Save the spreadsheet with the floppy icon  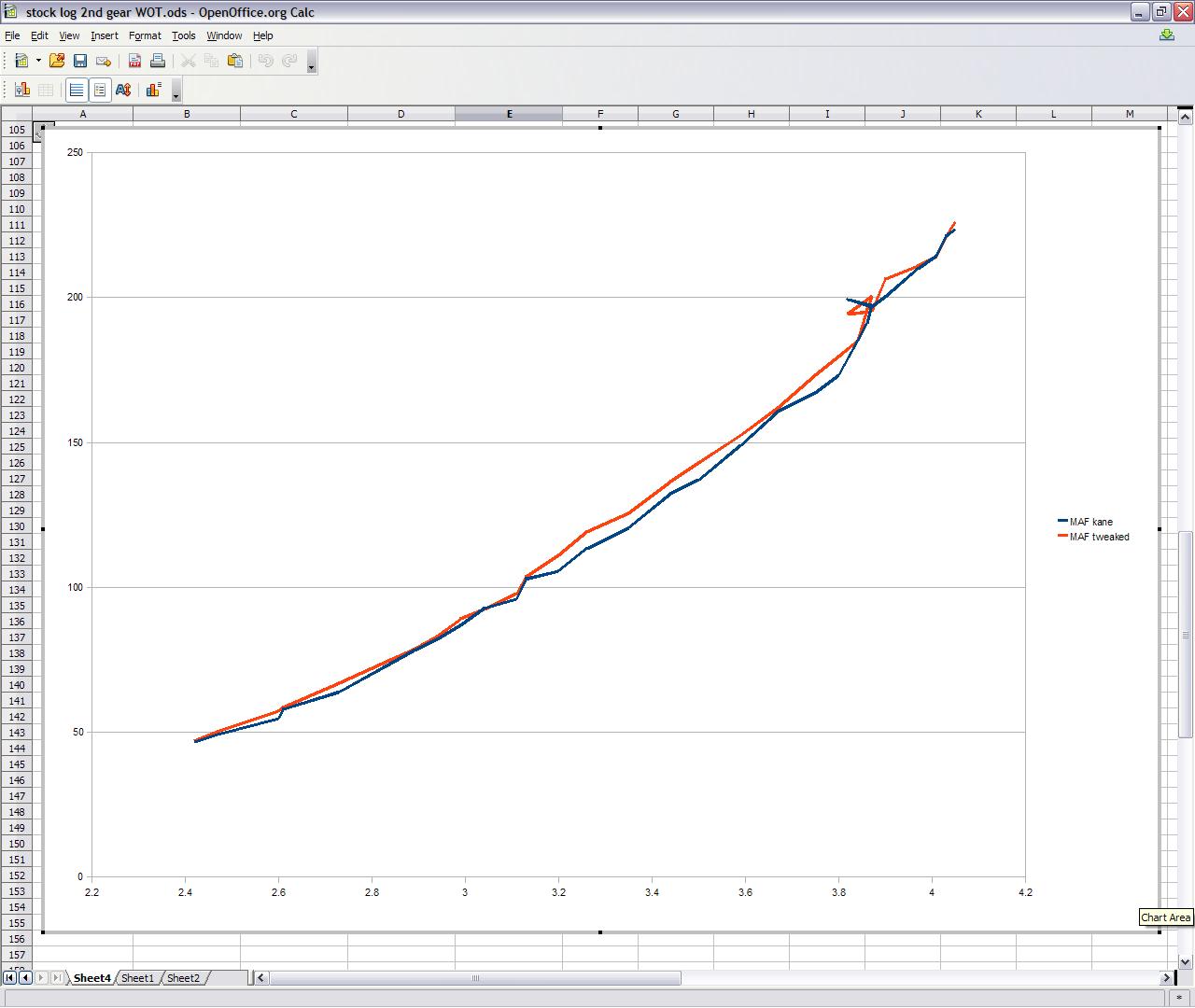(x=80, y=61)
